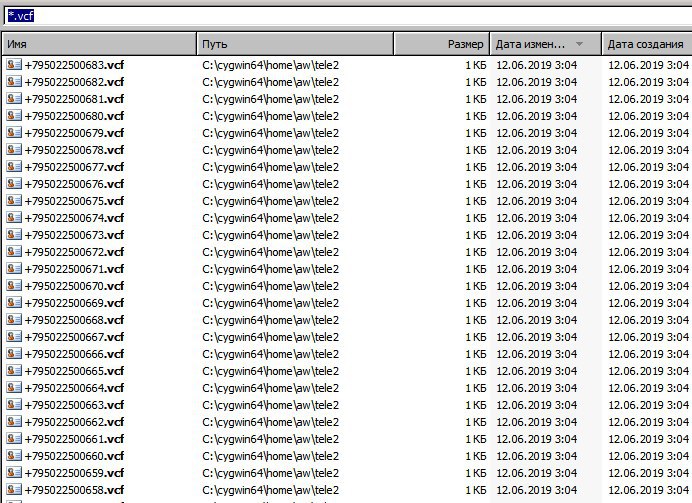Click vCard icon of +795022500668.vcf

tap(14, 319)
